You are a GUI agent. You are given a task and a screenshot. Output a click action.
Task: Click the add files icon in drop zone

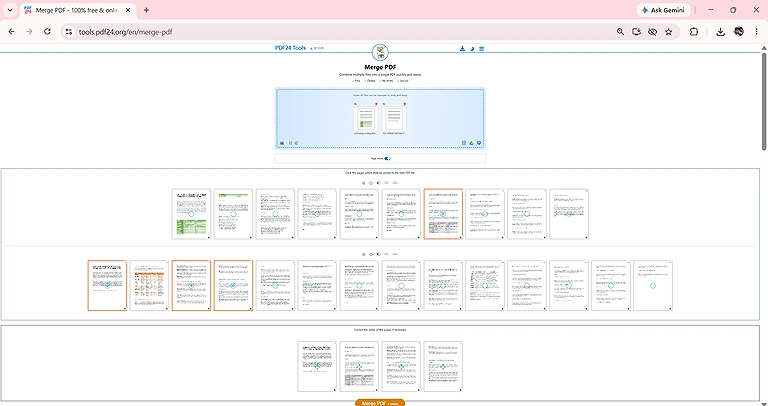(x=282, y=143)
